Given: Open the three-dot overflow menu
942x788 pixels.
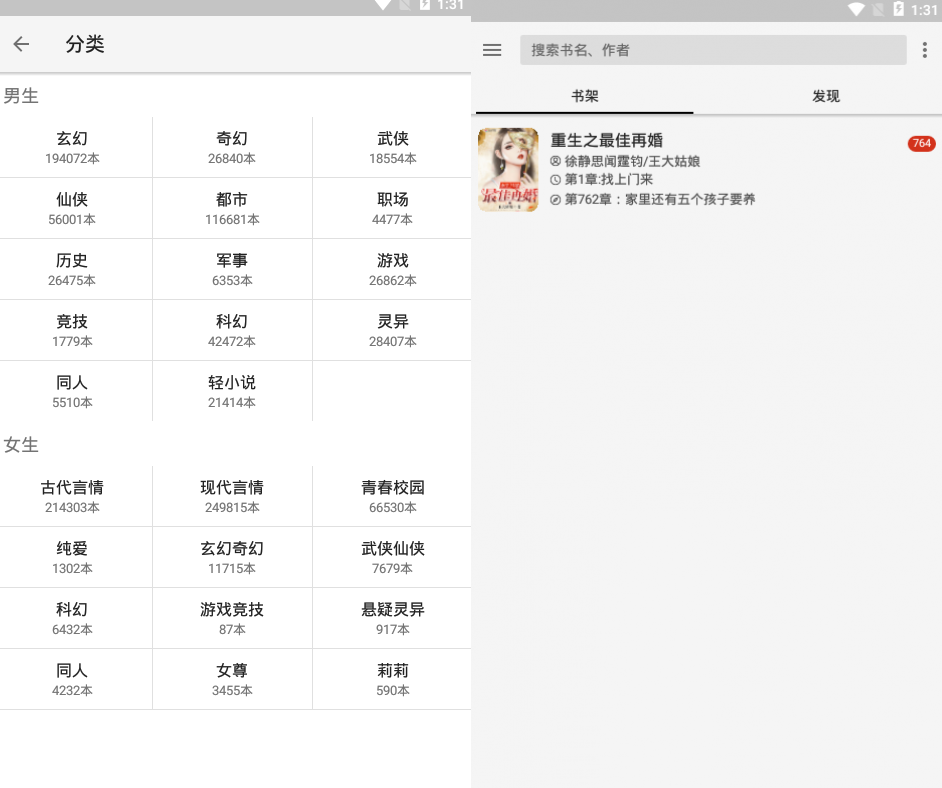Looking at the screenshot, I should coord(922,50).
